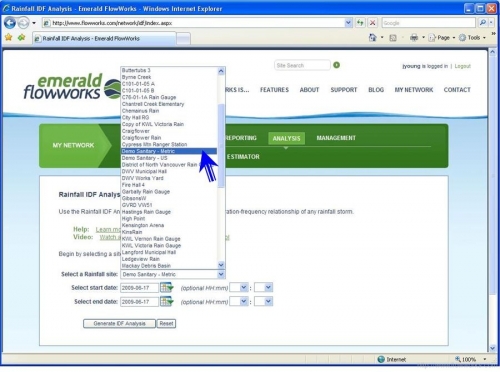This screenshot has width=500, height=372.
Task: Click the Stop loading red X icon
Action: (373, 23)
